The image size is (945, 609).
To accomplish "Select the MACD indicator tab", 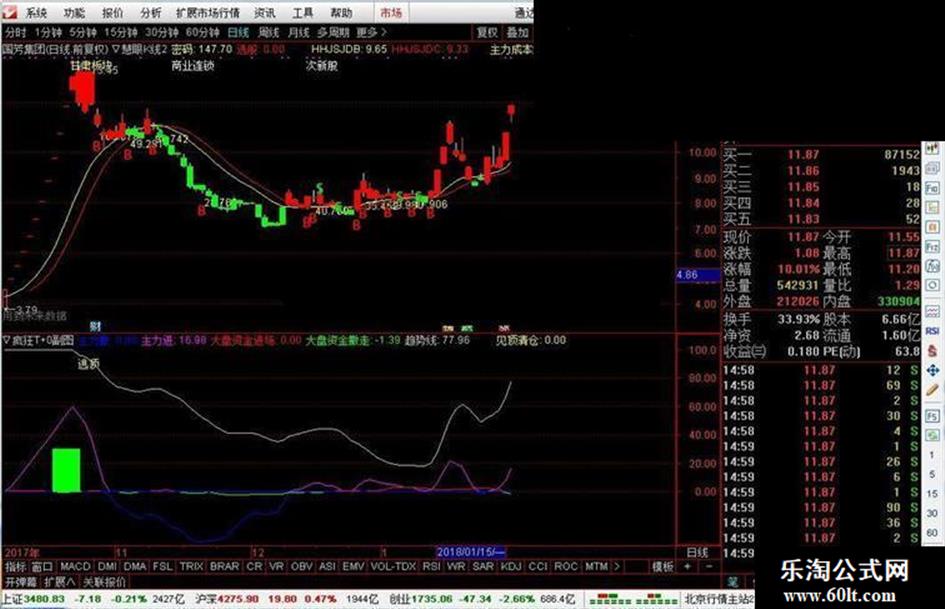I will [x=75, y=566].
